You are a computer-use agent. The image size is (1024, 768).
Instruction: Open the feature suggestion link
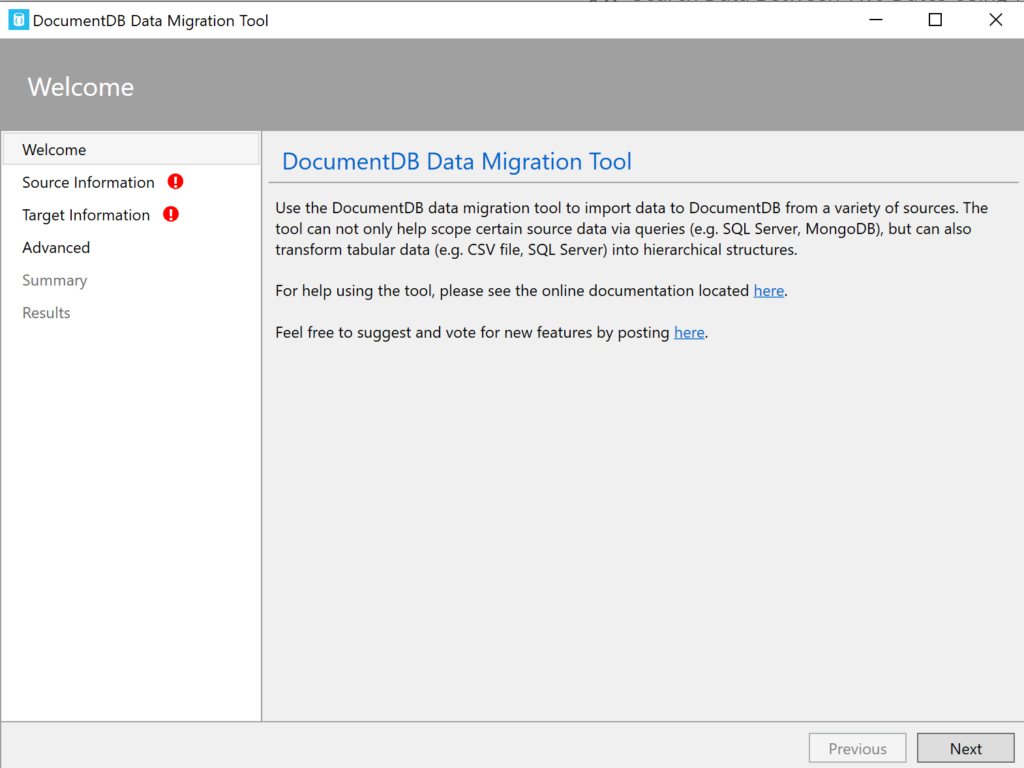pyautogui.click(x=689, y=332)
